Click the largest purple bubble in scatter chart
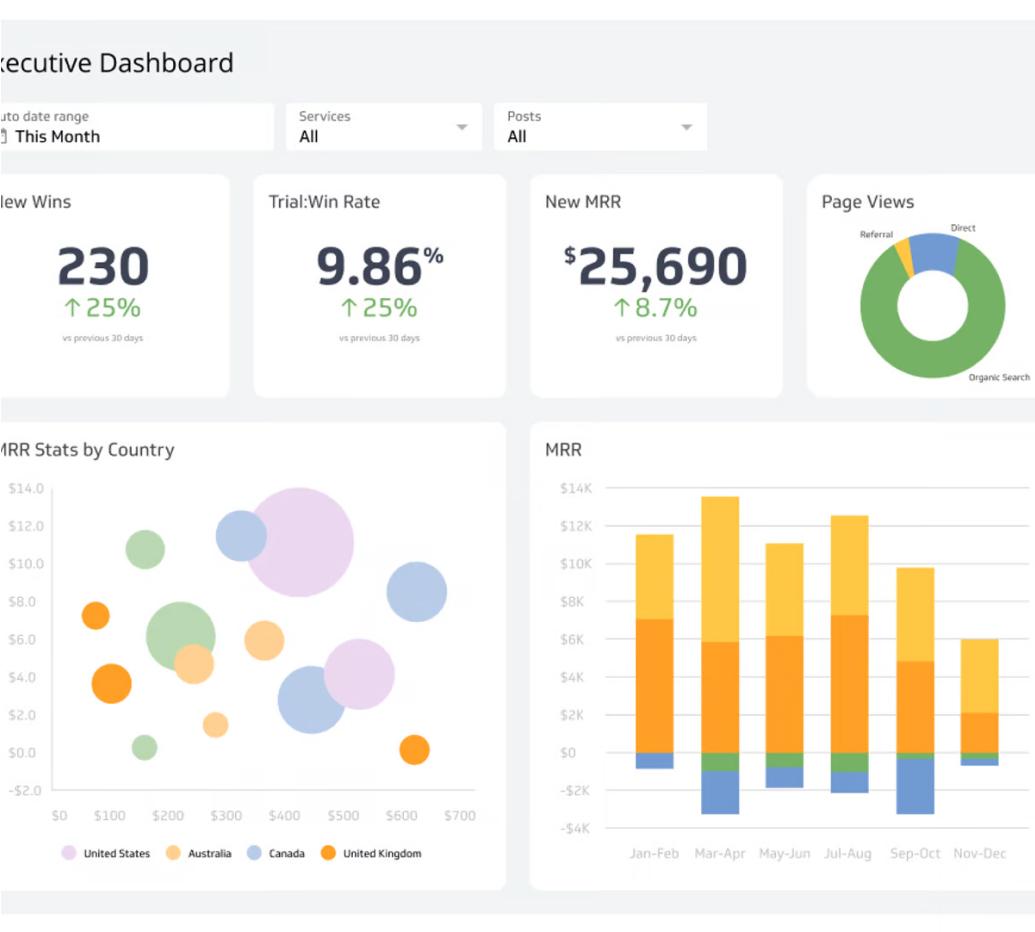The width and height of the screenshot is (1035, 932). [x=299, y=542]
